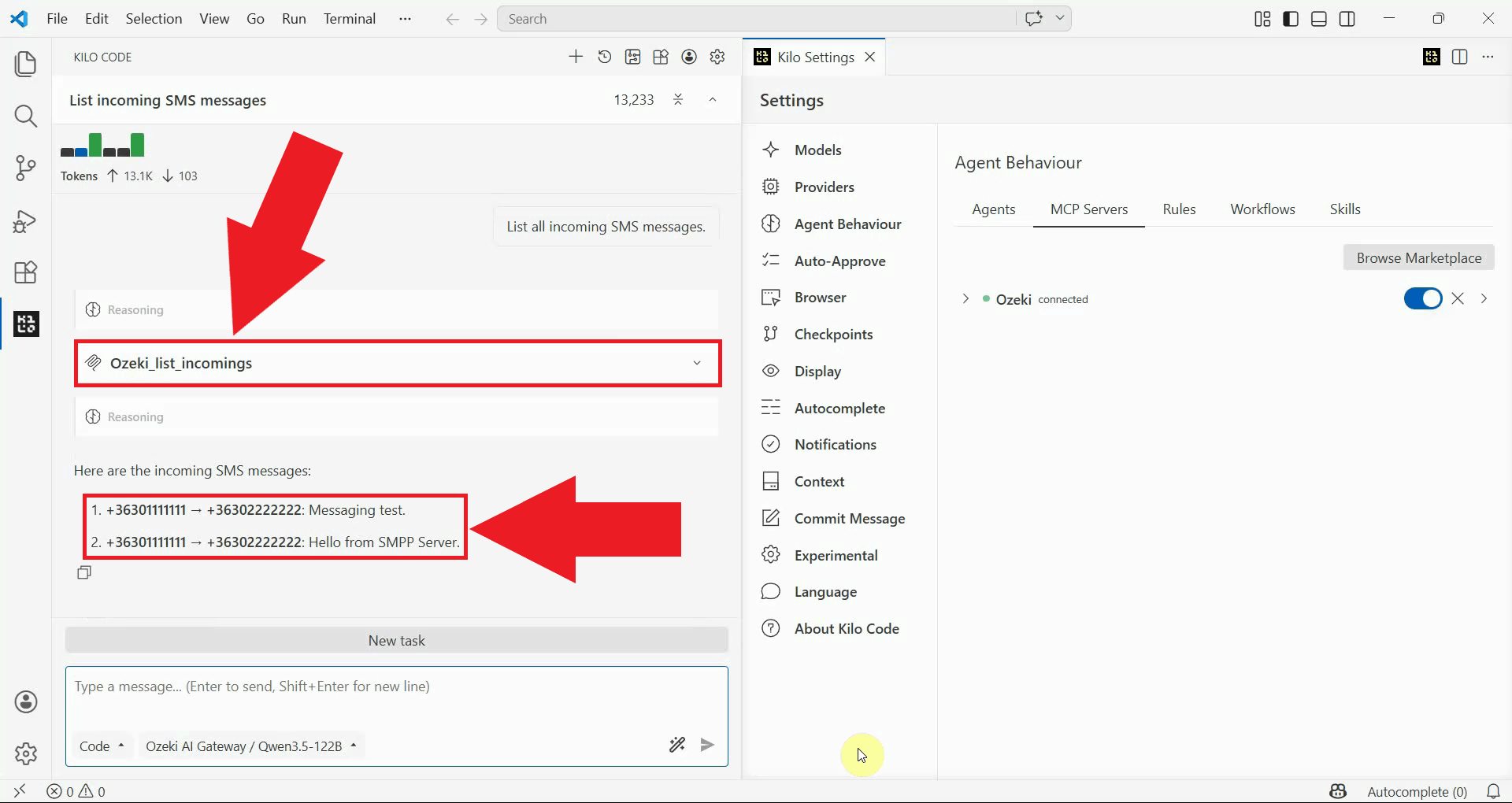Expand the Ozeki_list_incomings tool call
1512x803 pixels.
[398, 363]
